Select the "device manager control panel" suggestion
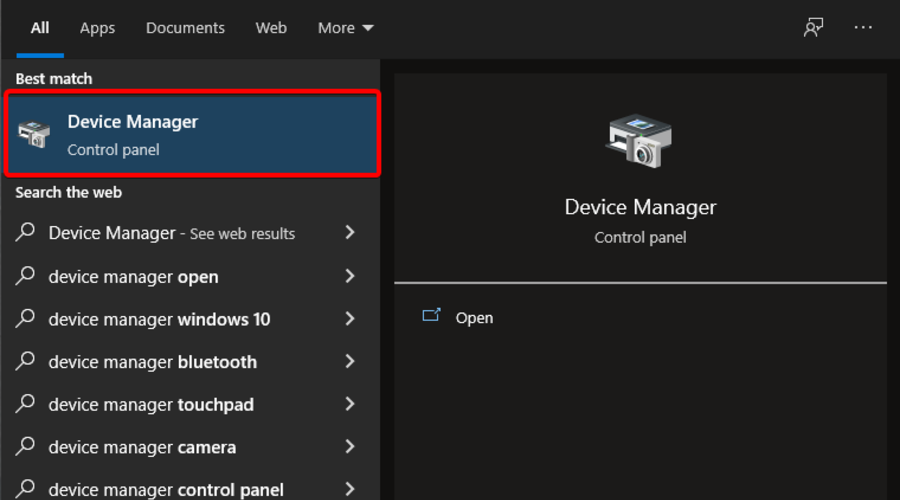 click(166, 489)
